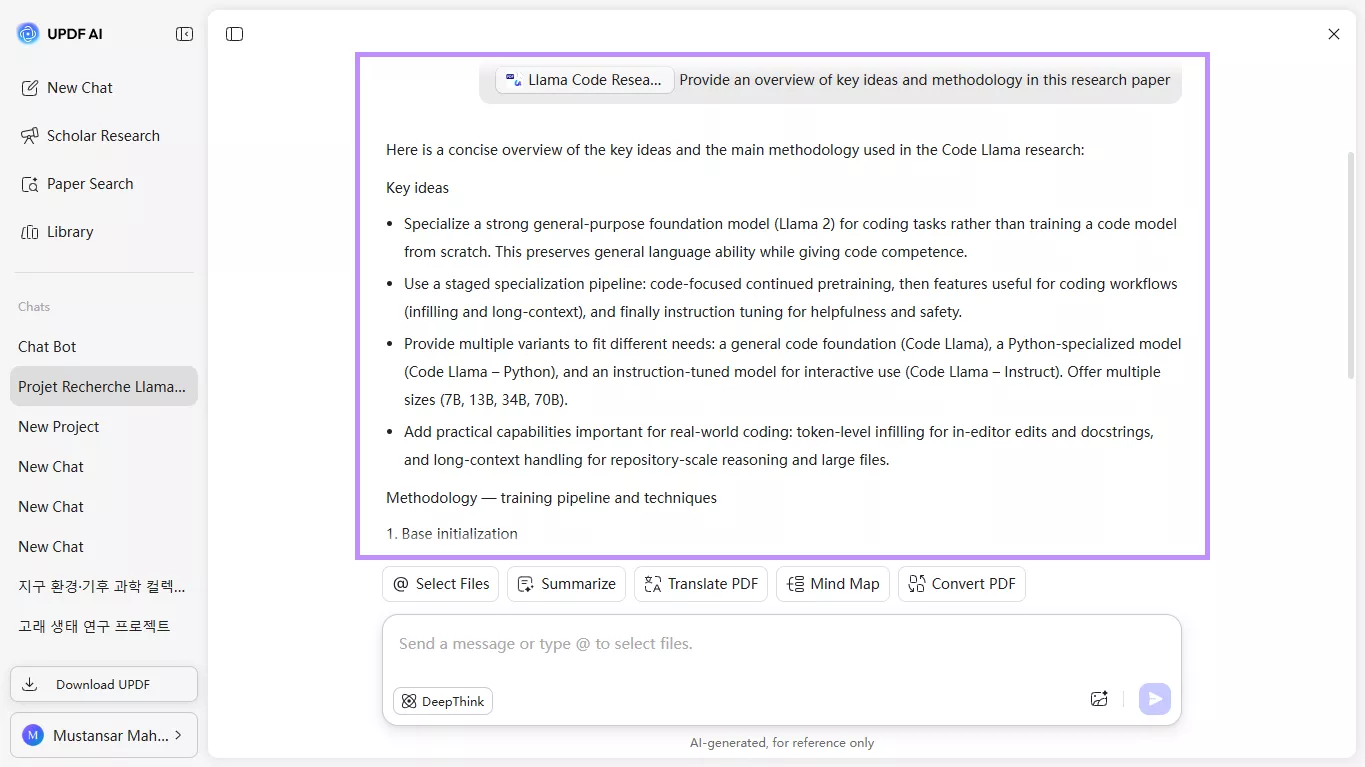1365x767 pixels.
Task: Open the New Project chat
Action: click(104, 427)
